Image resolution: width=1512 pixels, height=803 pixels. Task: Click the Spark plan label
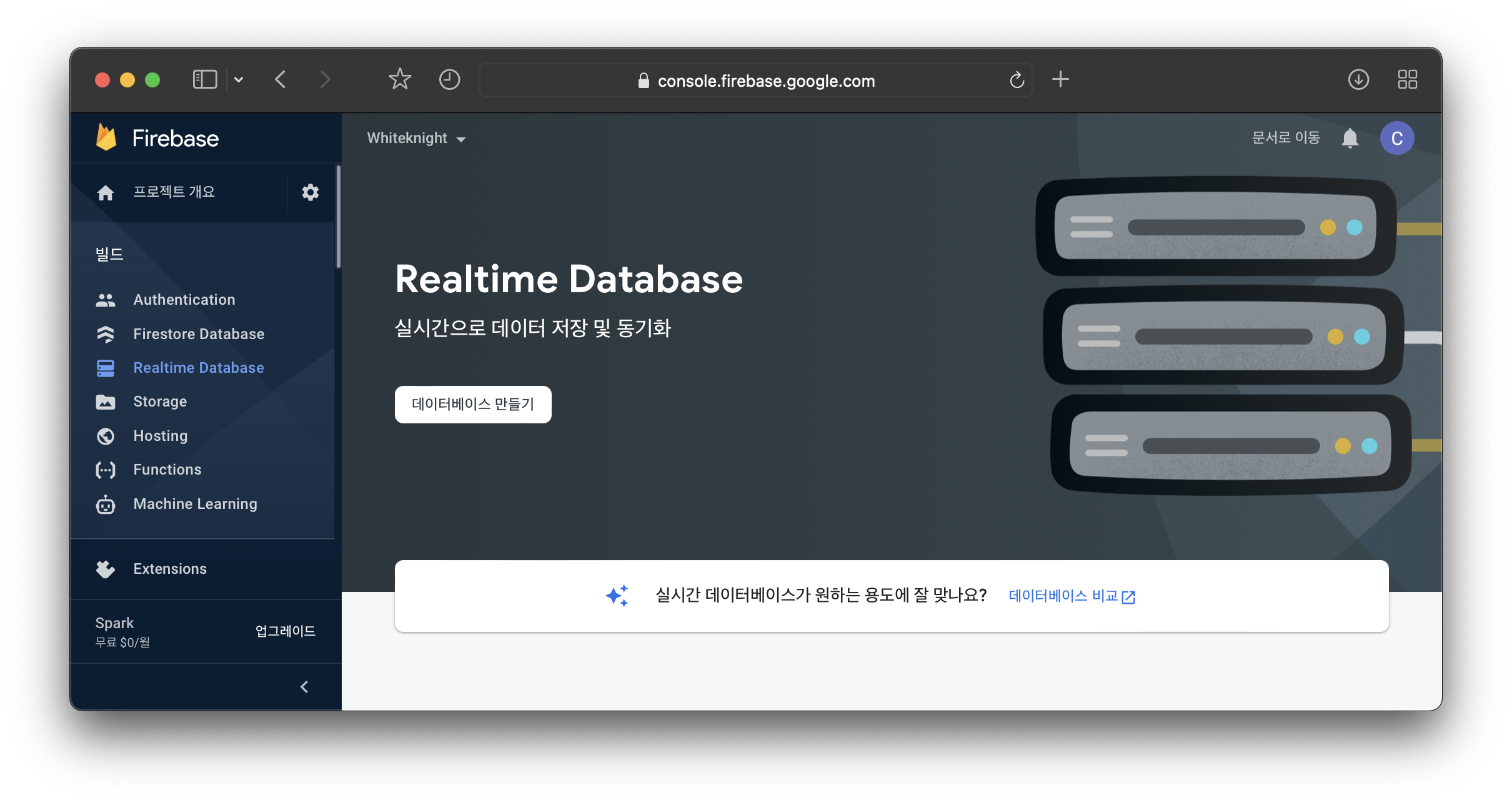(114, 623)
